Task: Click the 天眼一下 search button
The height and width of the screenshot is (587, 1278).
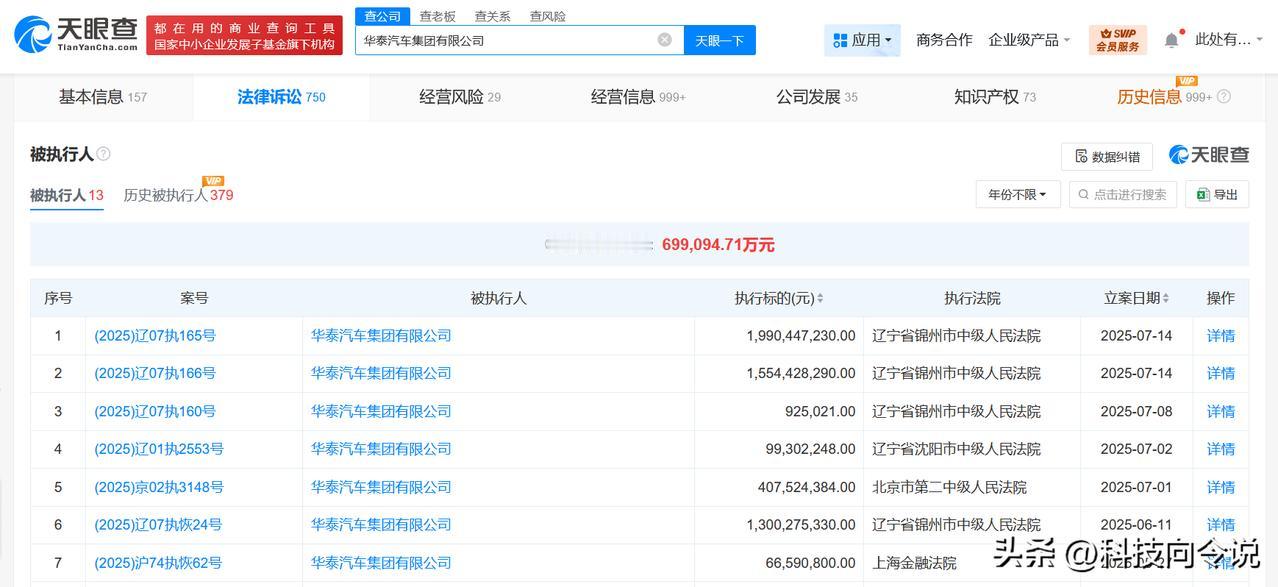Action: [x=720, y=40]
